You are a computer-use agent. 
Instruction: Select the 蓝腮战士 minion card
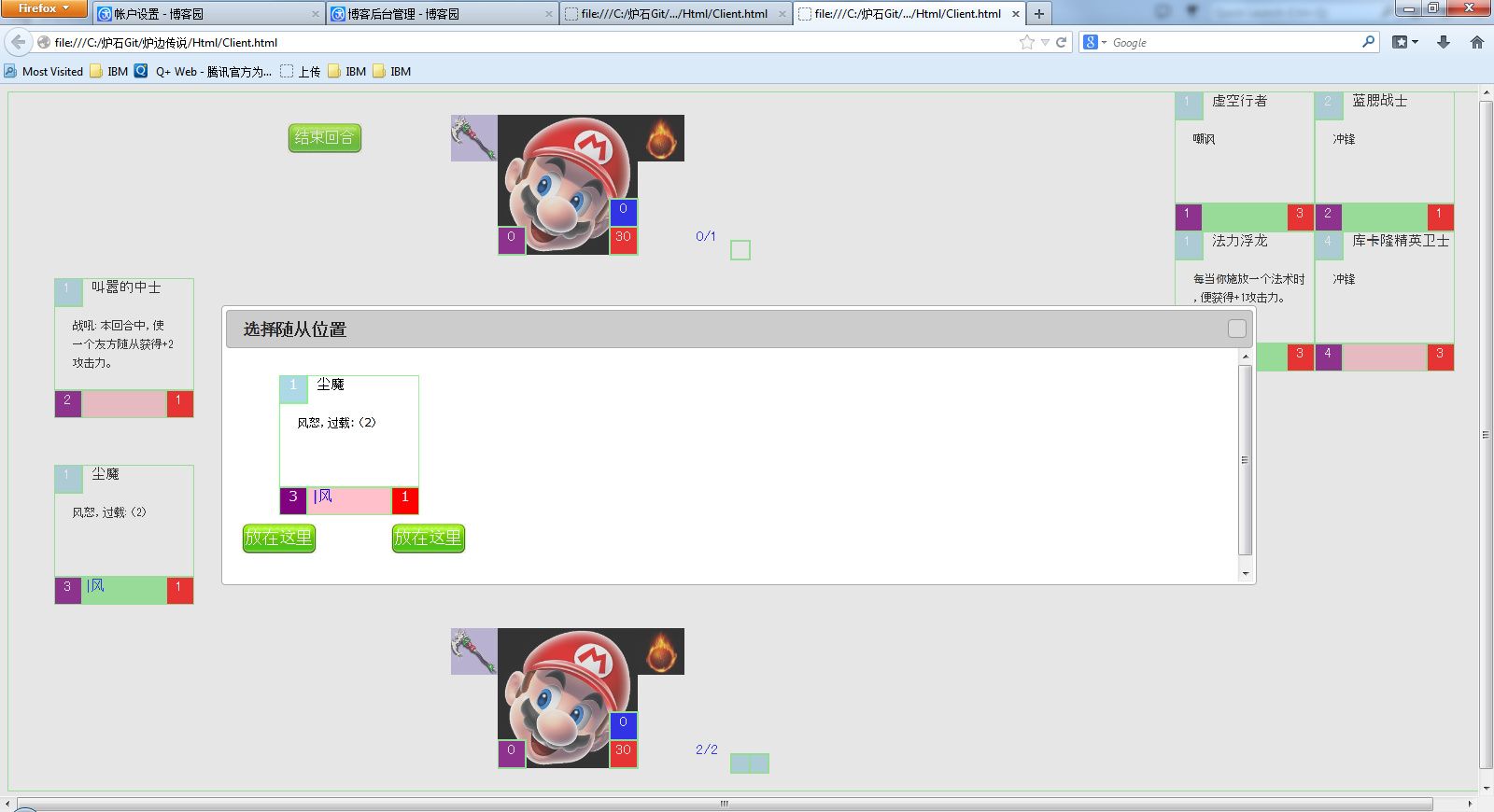click(x=1385, y=161)
